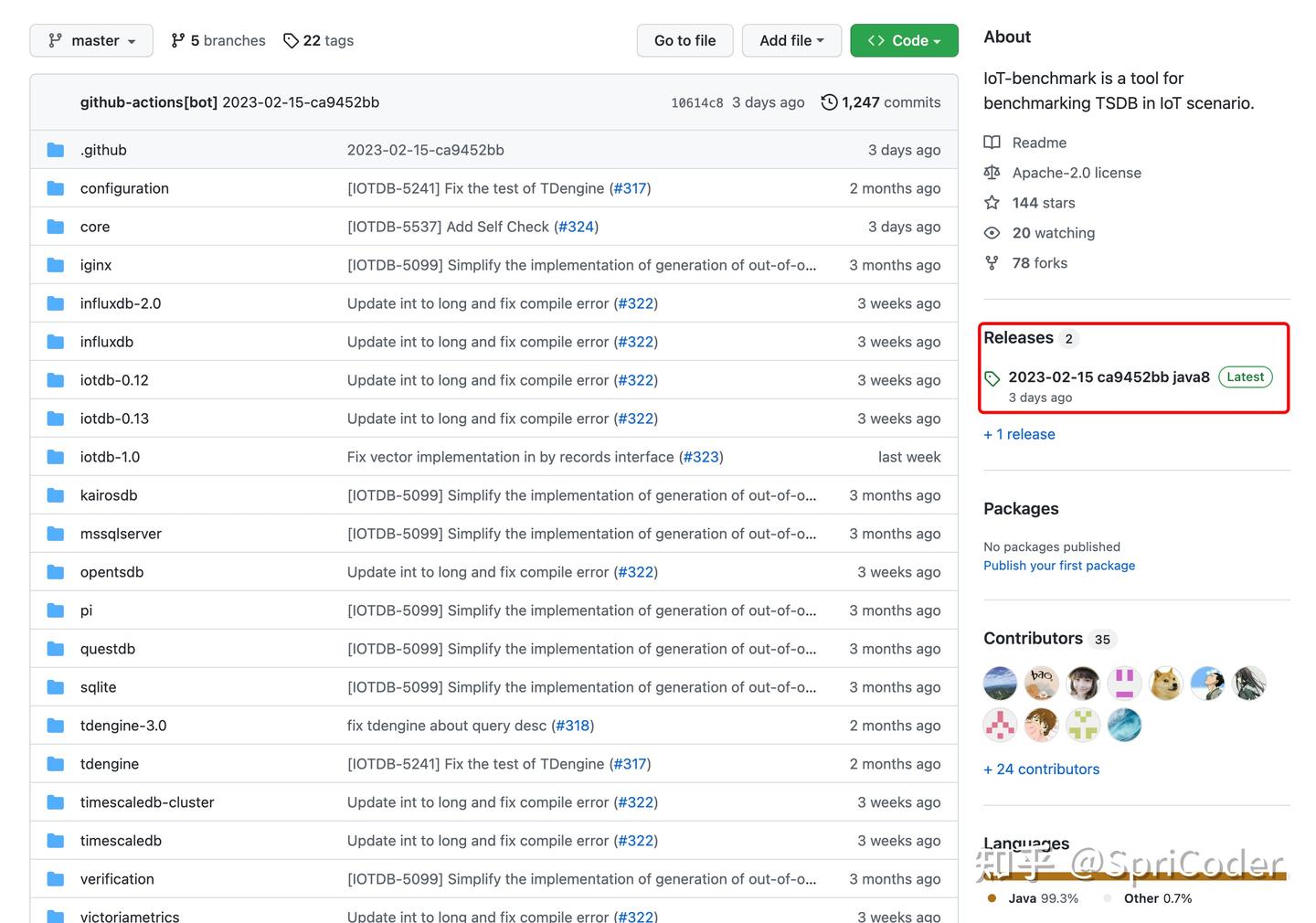Click the Java language color dot
This screenshot has width=1316, height=923.
pyautogui.click(x=992, y=898)
